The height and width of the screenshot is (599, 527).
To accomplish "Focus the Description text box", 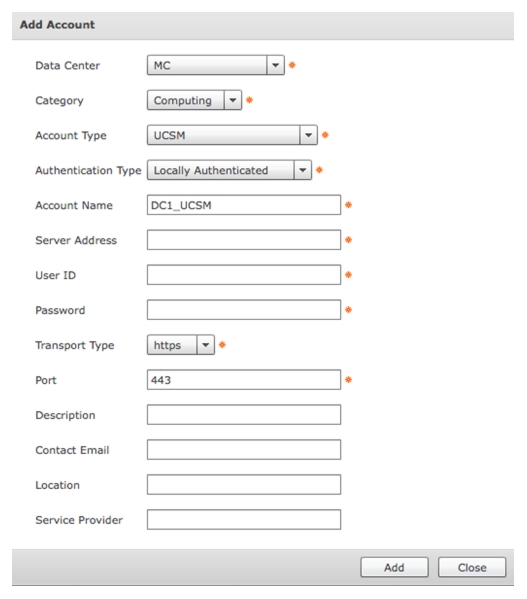I will click(x=244, y=415).
